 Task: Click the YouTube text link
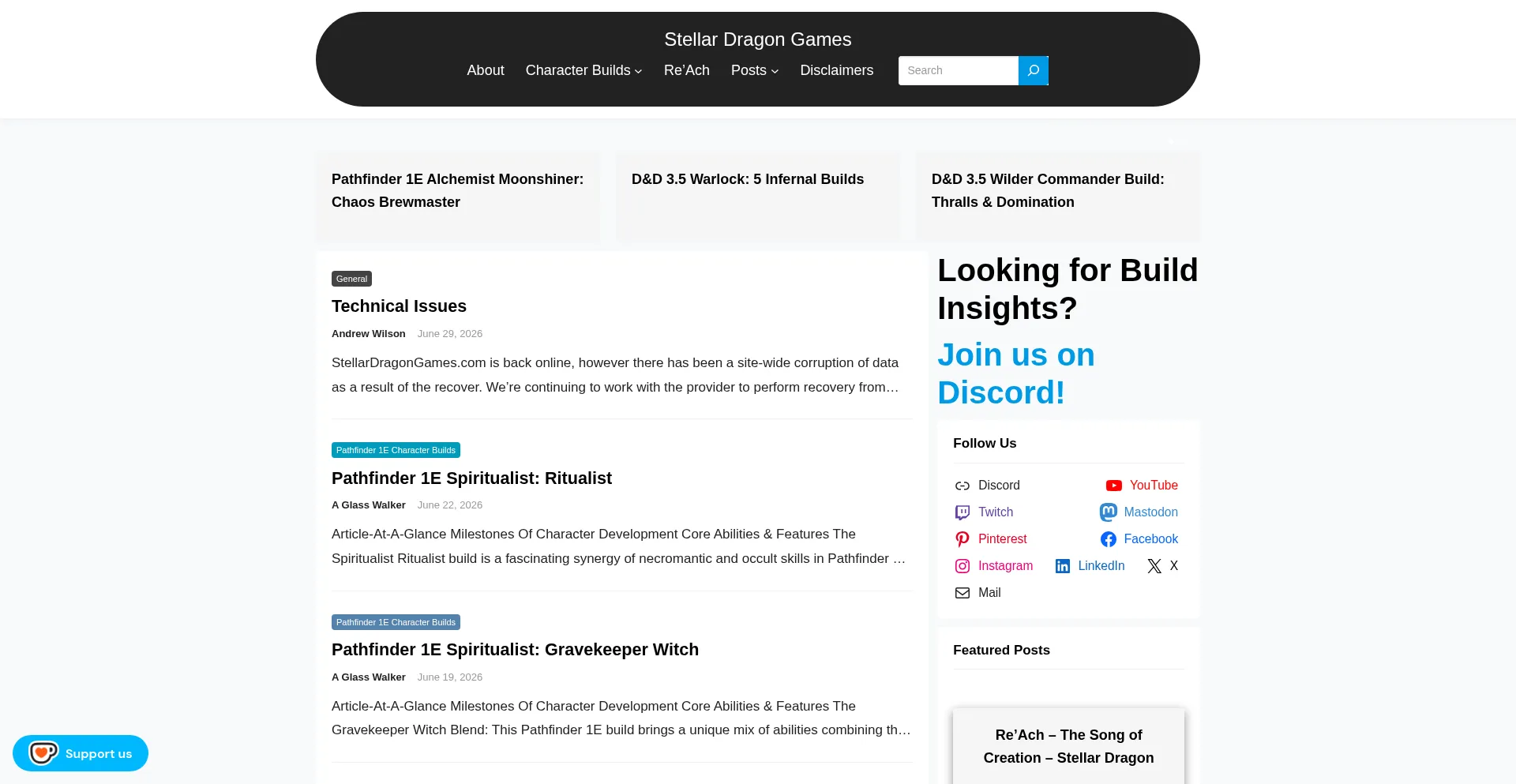(x=1154, y=486)
